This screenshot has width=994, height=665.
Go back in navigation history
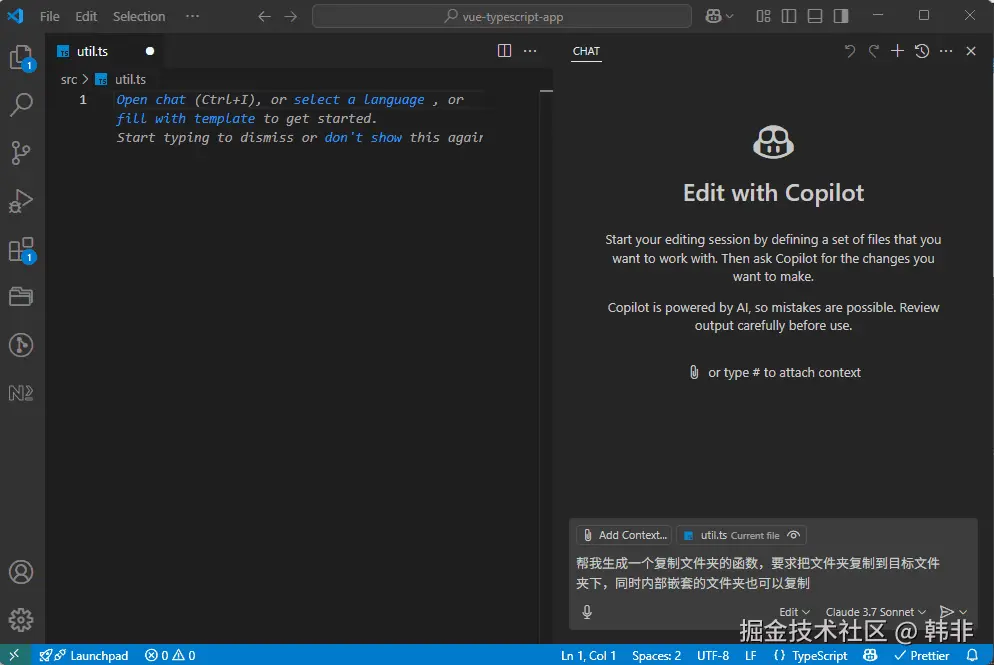[264, 16]
